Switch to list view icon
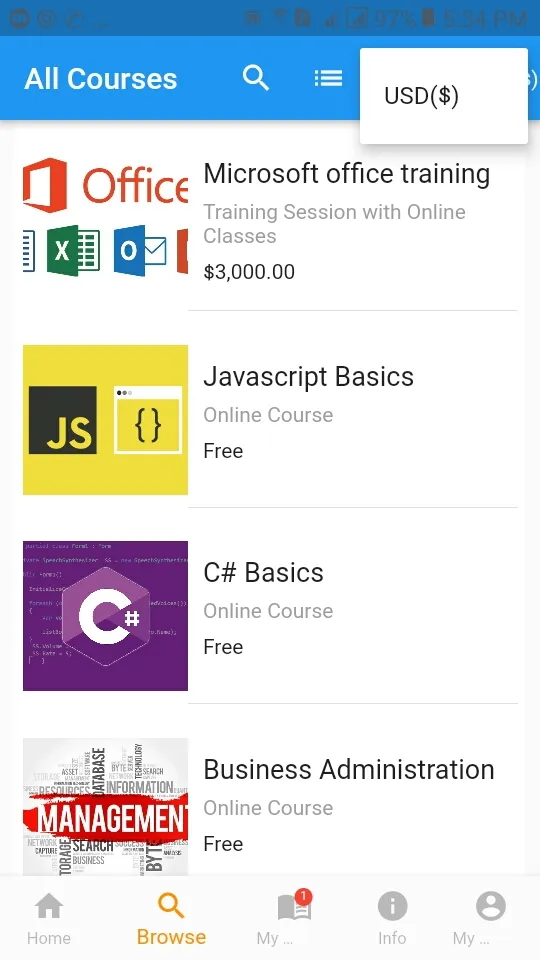This screenshot has height=960, width=540. click(328, 78)
